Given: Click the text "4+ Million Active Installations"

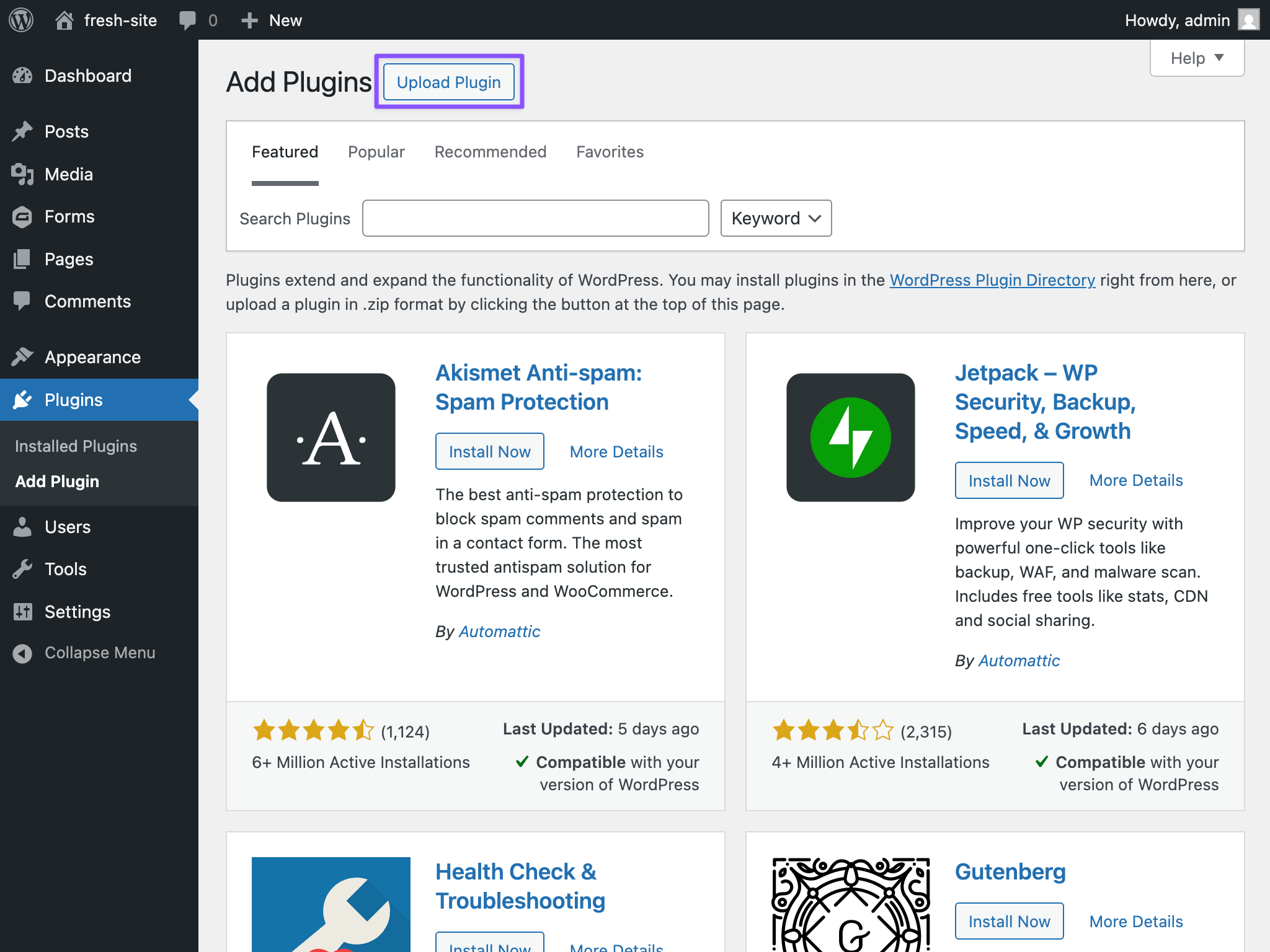Looking at the screenshot, I should pyautogui.click(x=881, y=762).
